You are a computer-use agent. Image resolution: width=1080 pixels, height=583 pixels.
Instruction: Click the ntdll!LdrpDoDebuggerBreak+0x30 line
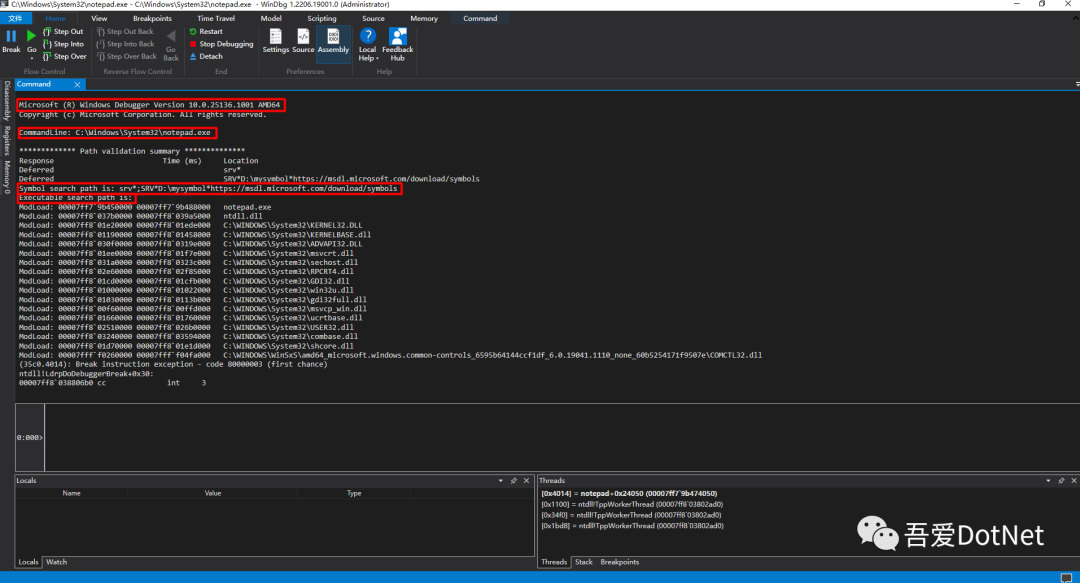86,374
